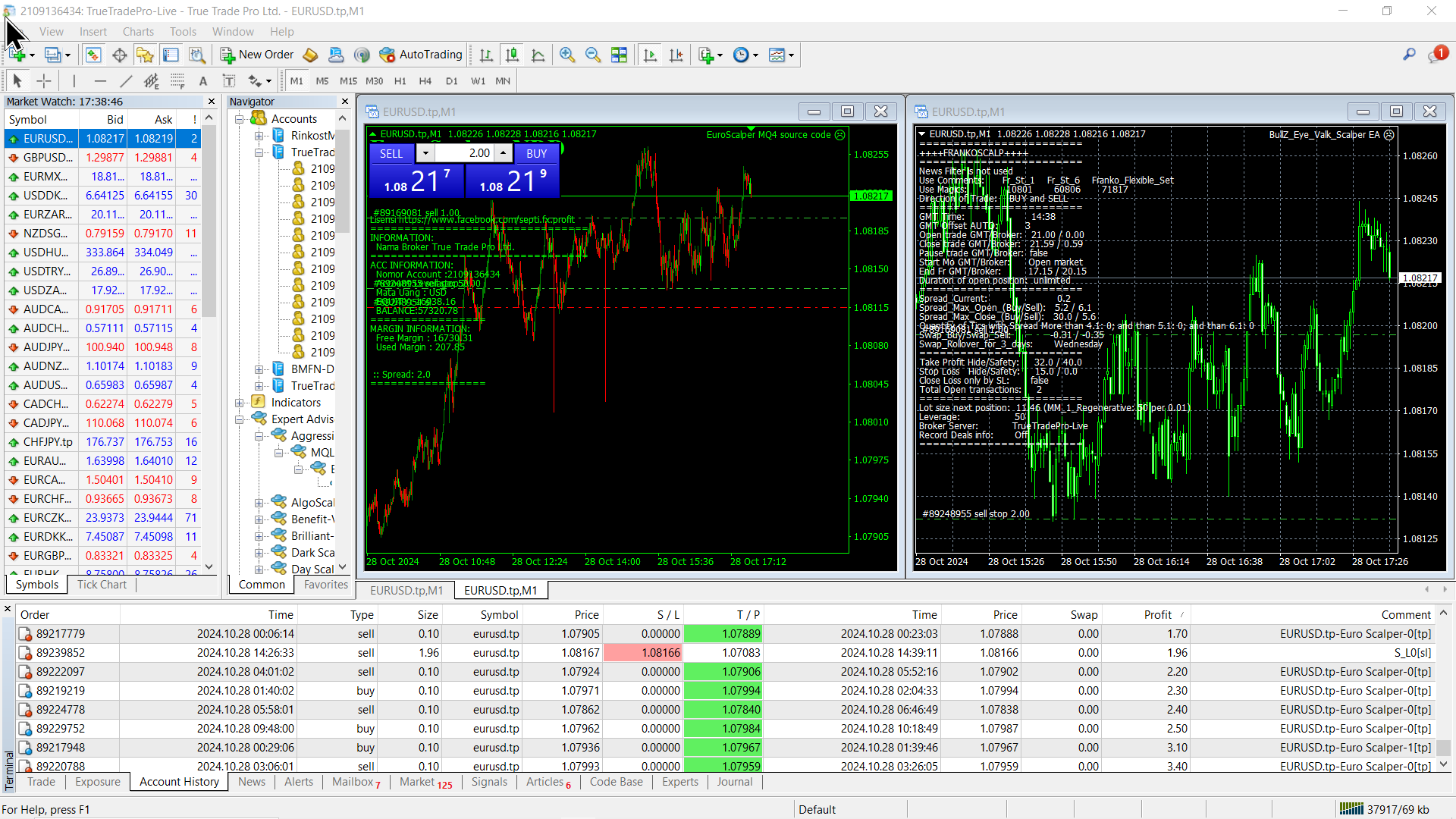Tile chart windows icon
The height and width of the screenshot is (819, 1456).
click(x=619, y=55)
